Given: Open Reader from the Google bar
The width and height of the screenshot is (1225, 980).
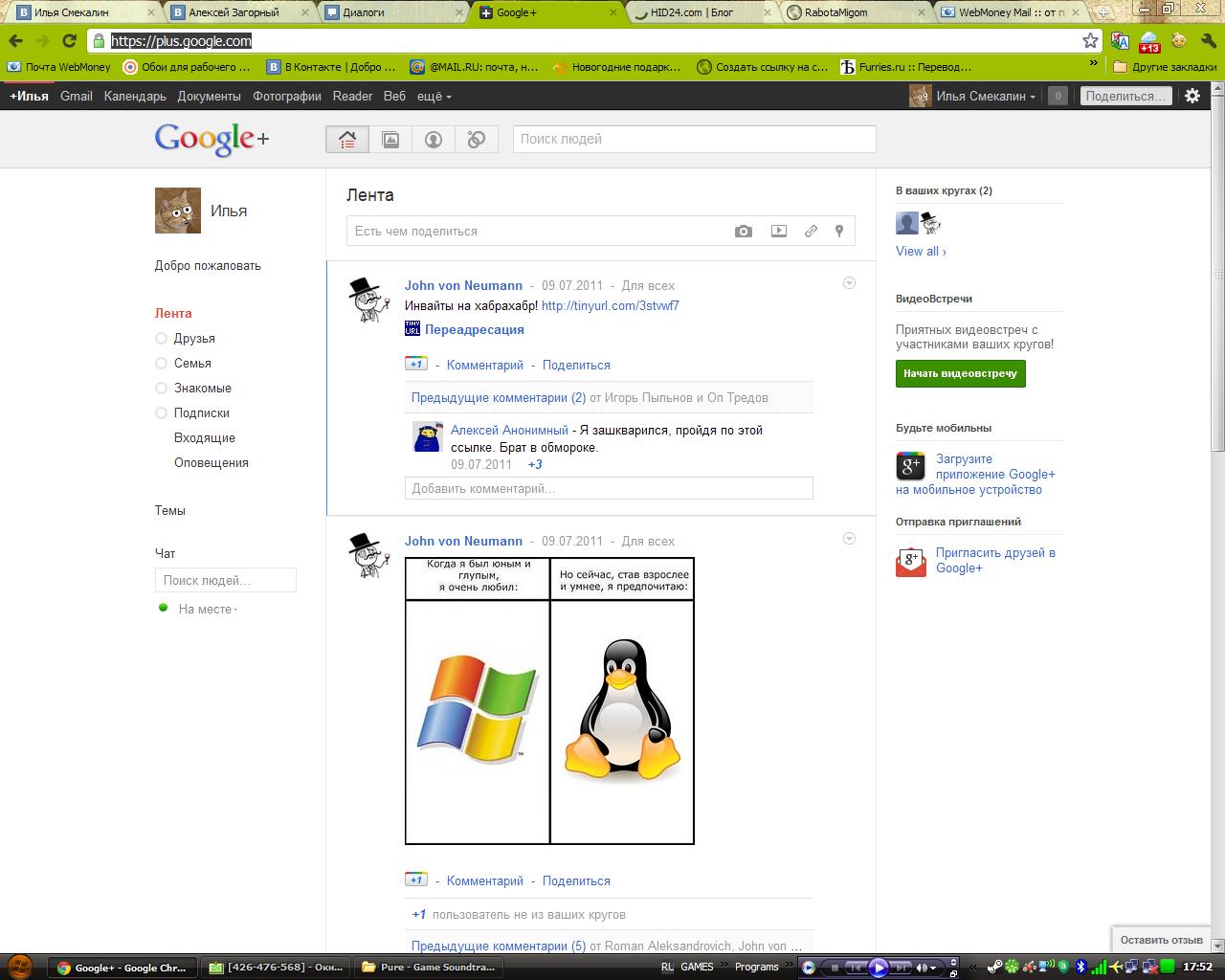Looking at the screenshot, I should coord(352,96).
